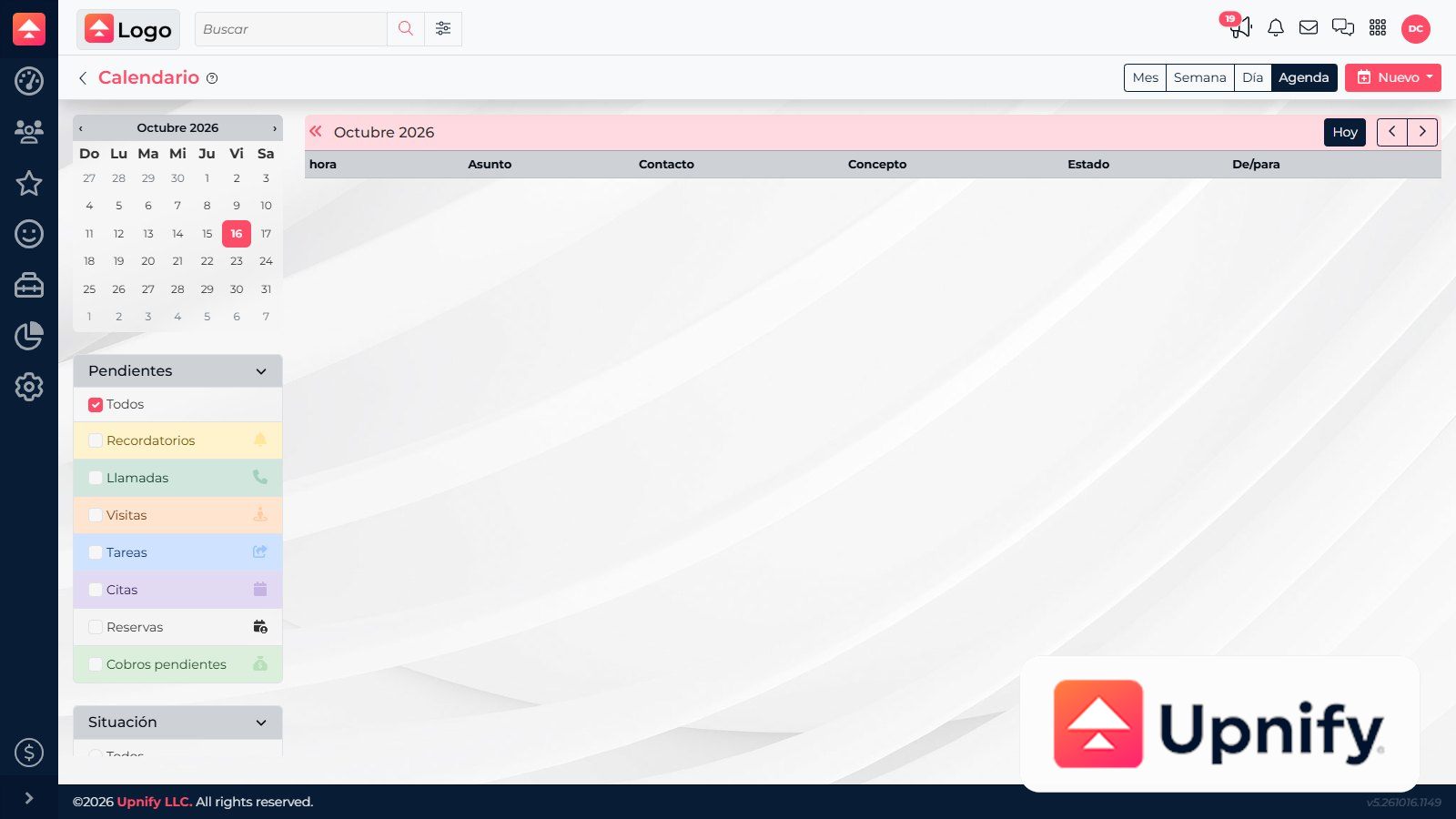Open the chat bubbles icon
The height and width of the screenshot is (819, 1456).
click(x=1343, y=28)
